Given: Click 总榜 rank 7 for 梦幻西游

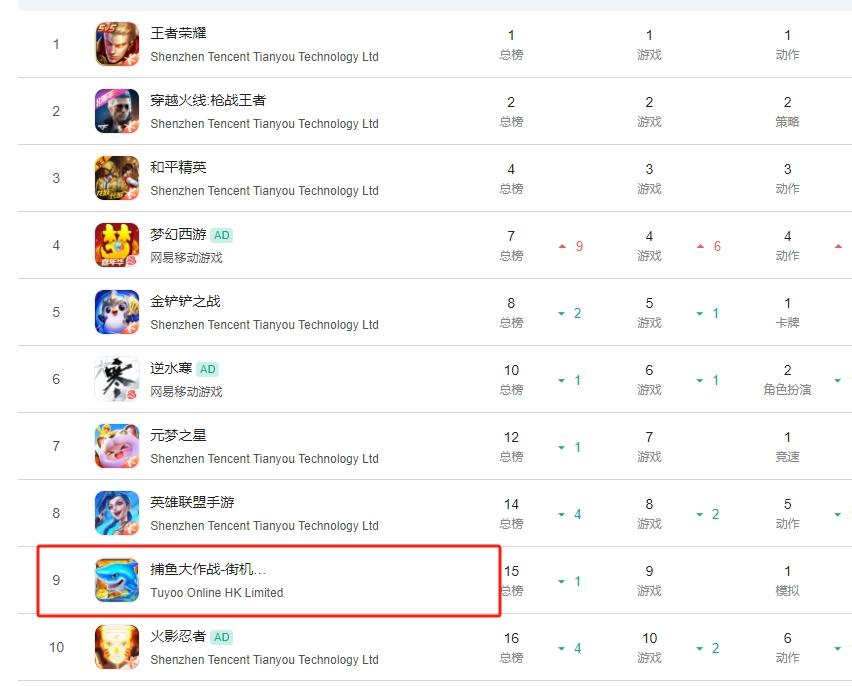Looking at the screenshot, I should [511, 245].
